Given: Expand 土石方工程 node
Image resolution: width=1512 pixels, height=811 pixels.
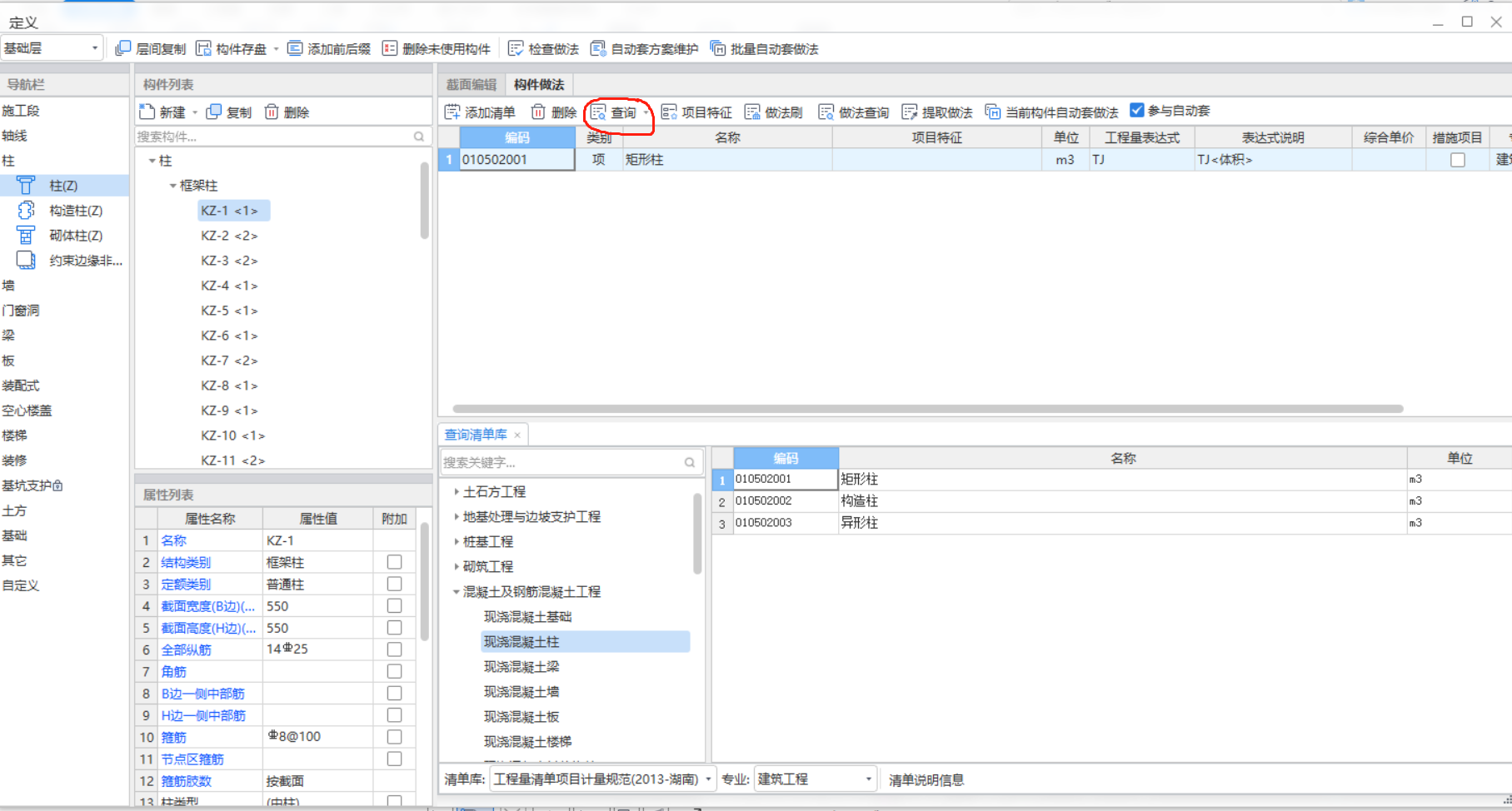Looking at the screenshot, I should coord(457,492).
